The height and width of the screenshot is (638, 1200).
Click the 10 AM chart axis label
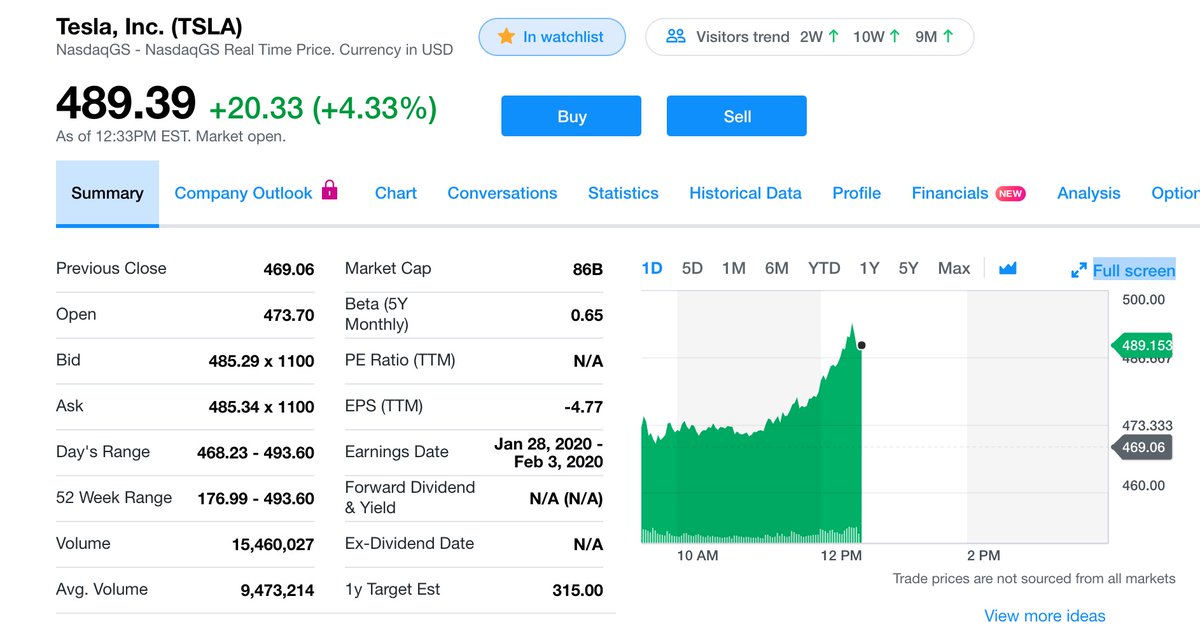click(x=697, y=555)
